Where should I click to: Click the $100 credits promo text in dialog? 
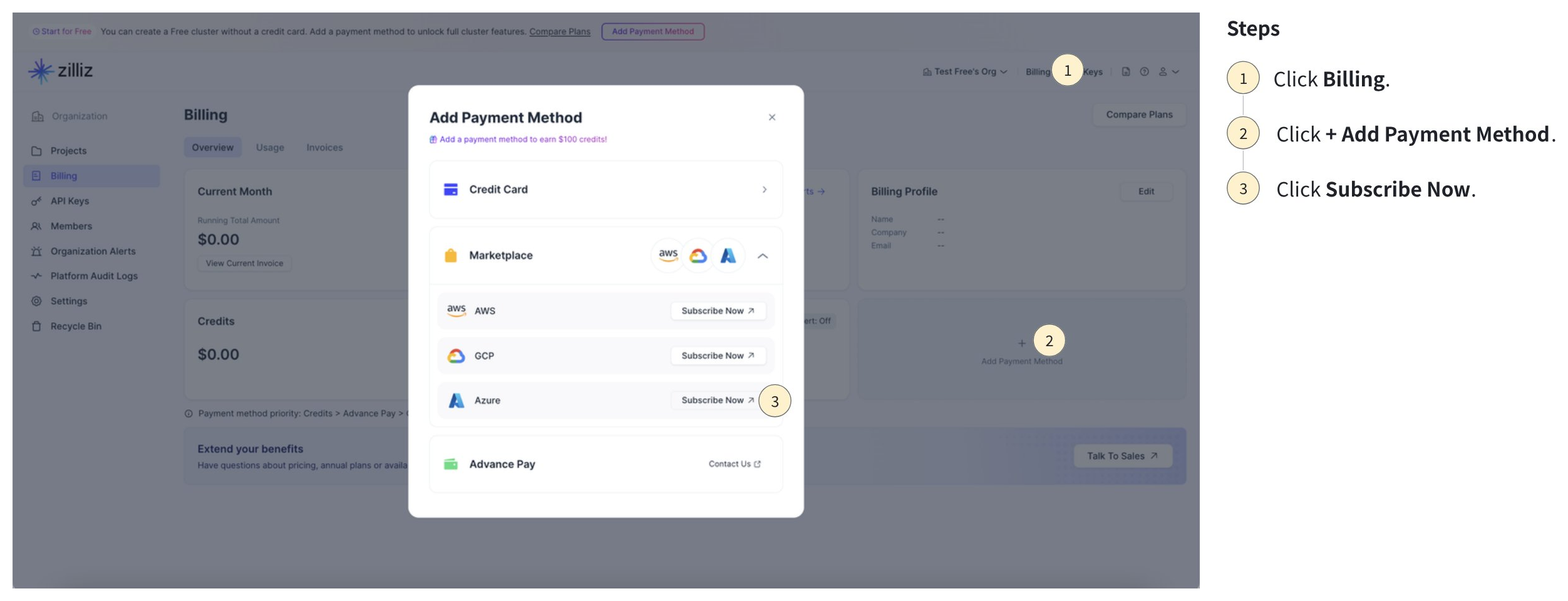point(518,140)
